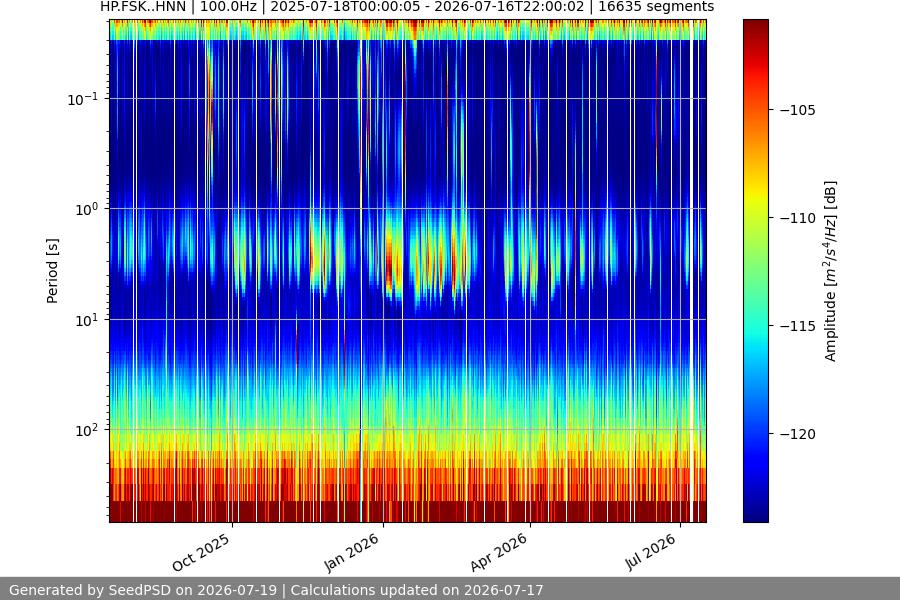The image size is (900, 600).
Task: Click the 'Generated by SeedPSD on 2026-07-19' footer text
Action: point(143,590)
